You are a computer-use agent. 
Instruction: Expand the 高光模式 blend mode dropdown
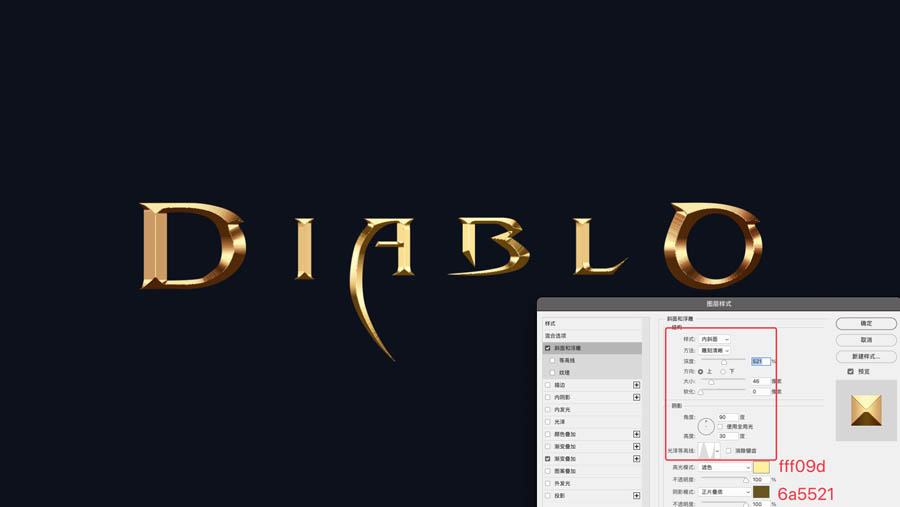(724, 467)
